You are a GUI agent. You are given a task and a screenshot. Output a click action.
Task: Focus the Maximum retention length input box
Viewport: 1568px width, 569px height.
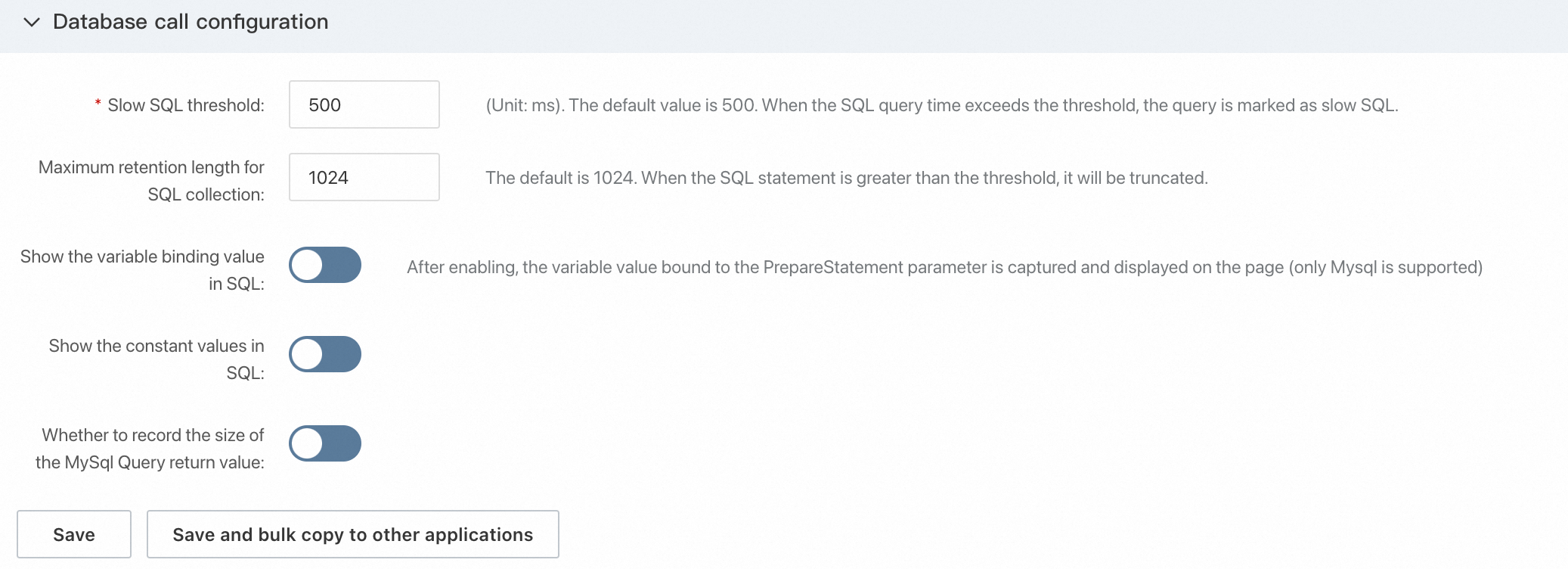click(x=364, y=178)
